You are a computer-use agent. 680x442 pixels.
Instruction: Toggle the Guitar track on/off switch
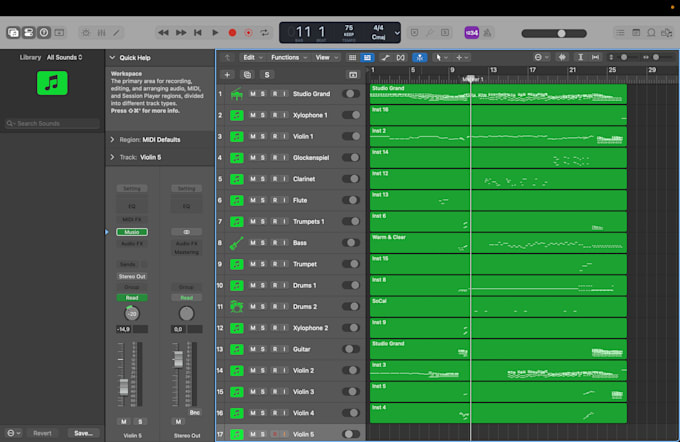point(351,349)
